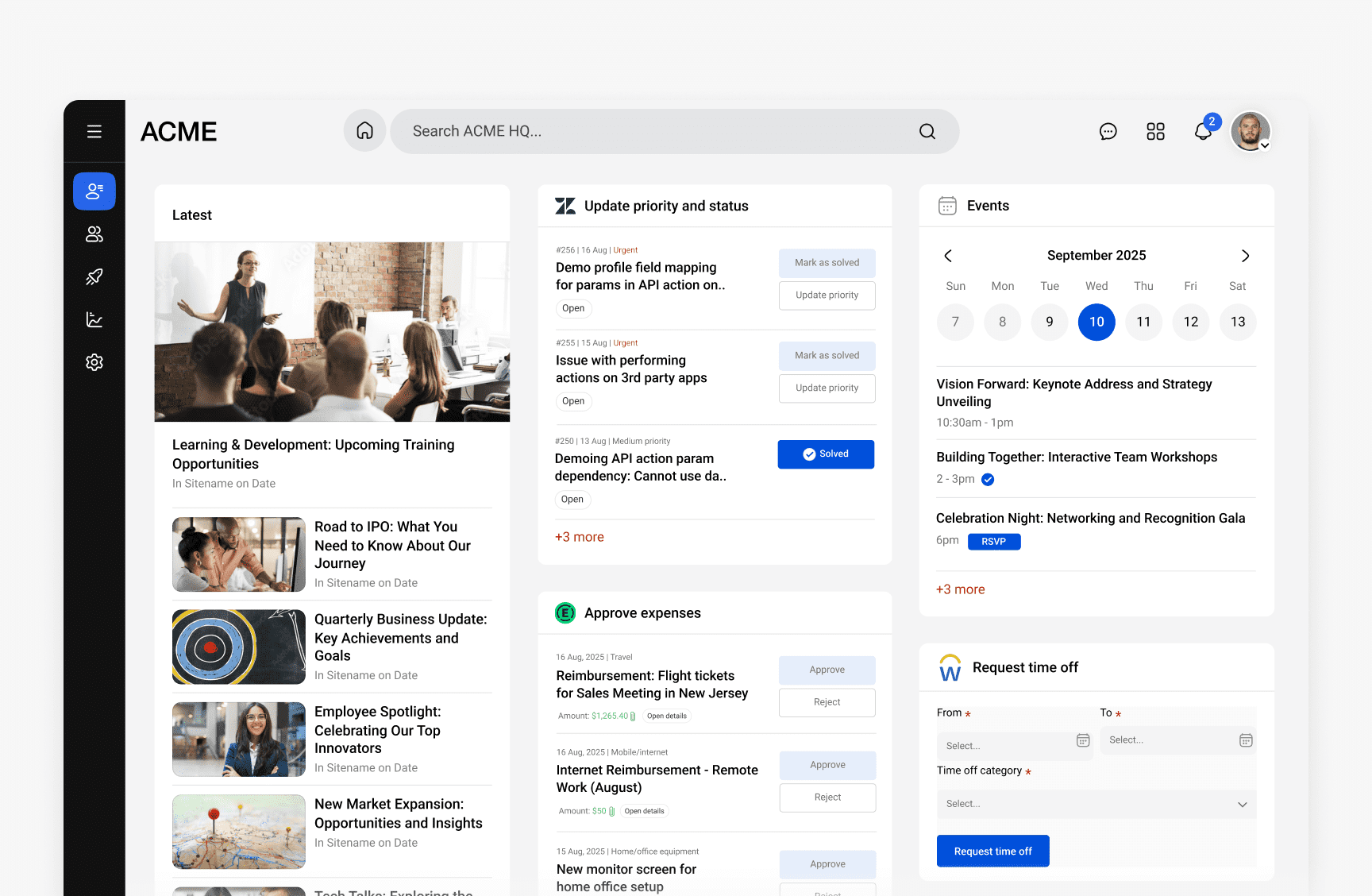
Task: Open the user profile avatar menu
Action: tap(1251, 132)
